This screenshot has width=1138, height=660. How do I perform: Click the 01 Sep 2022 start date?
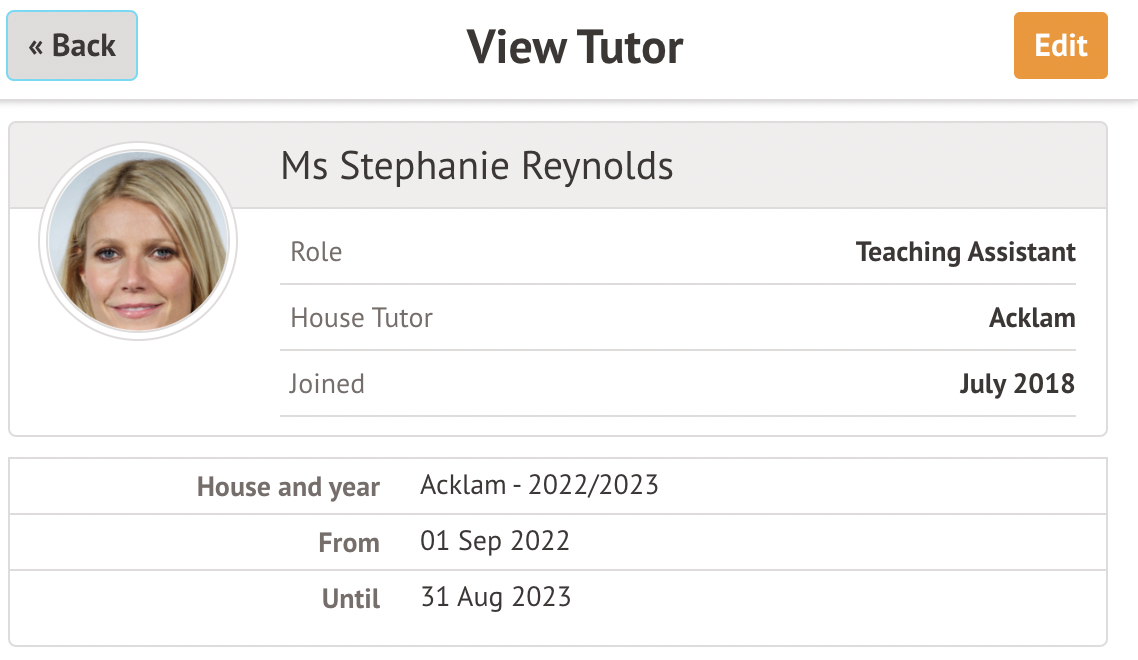point(495,542)
